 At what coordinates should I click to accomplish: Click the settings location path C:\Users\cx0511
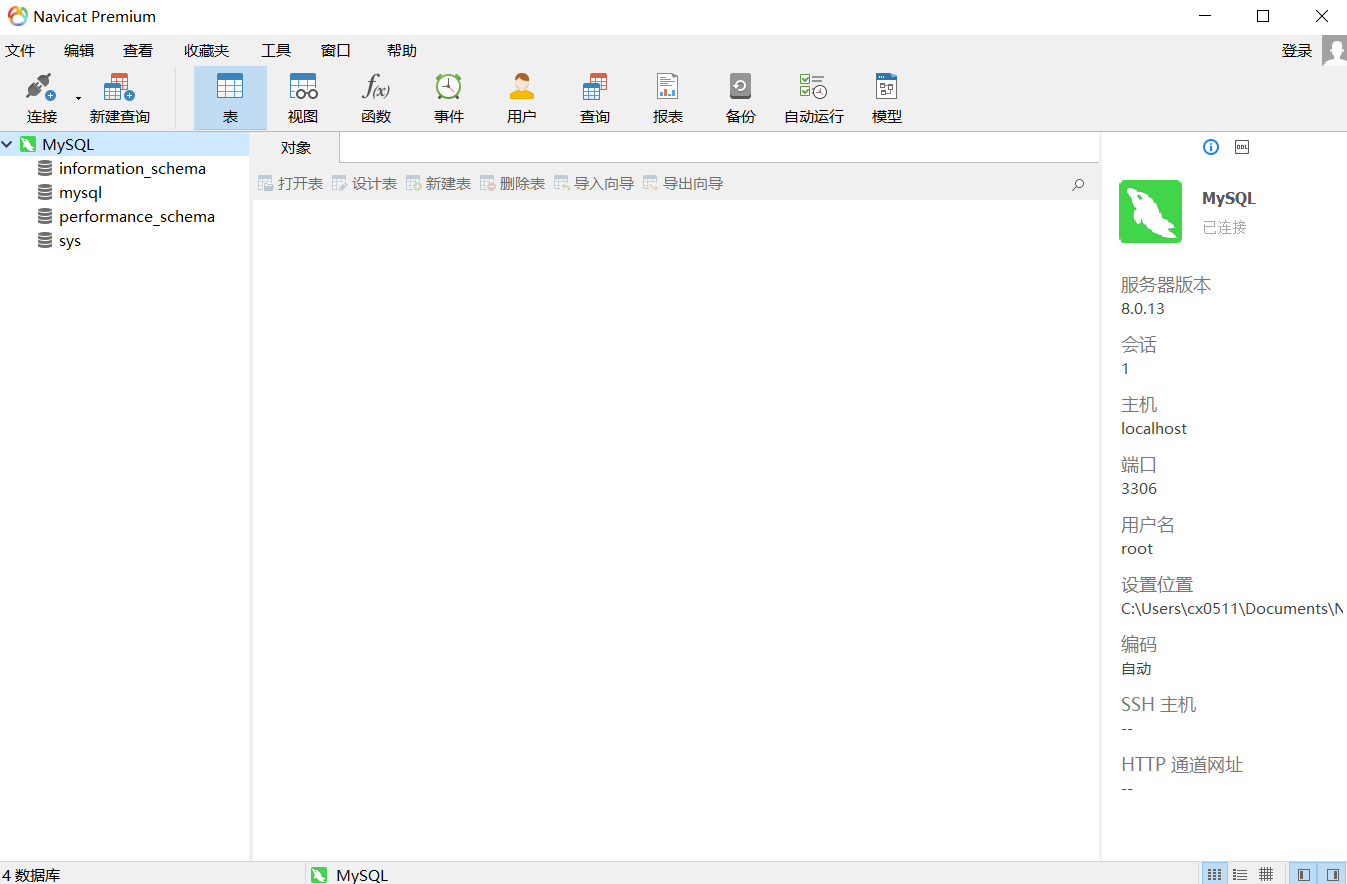pos(1233,609)
